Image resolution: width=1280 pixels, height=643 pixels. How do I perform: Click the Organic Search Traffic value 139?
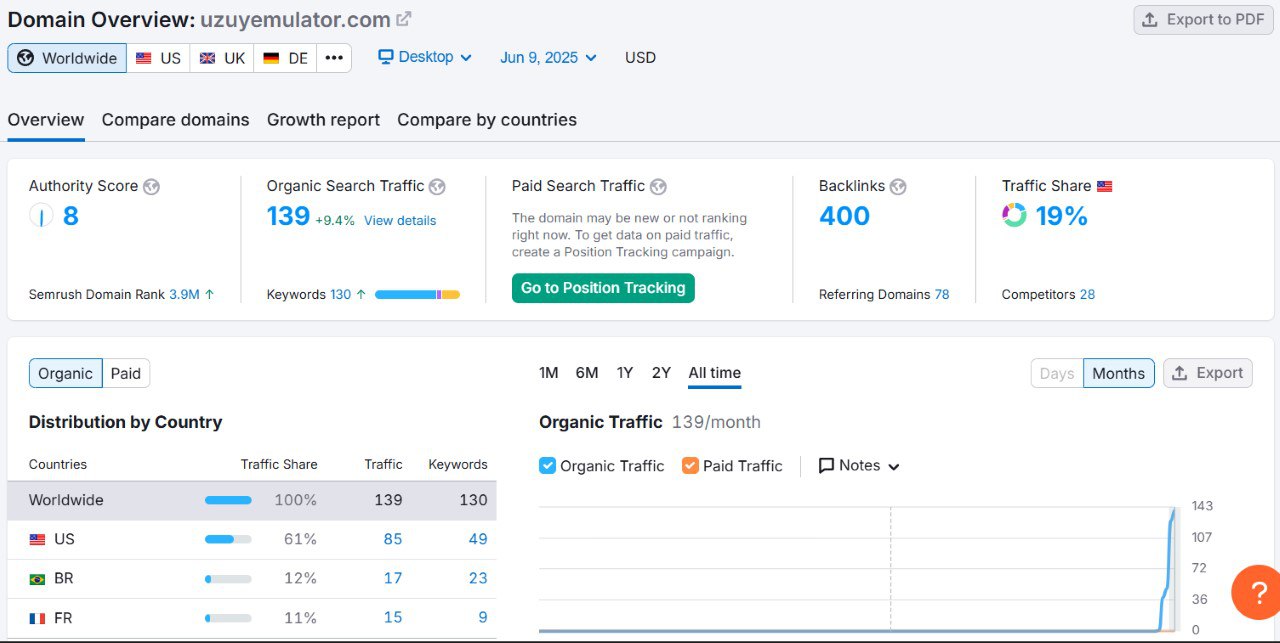point(288,216)
